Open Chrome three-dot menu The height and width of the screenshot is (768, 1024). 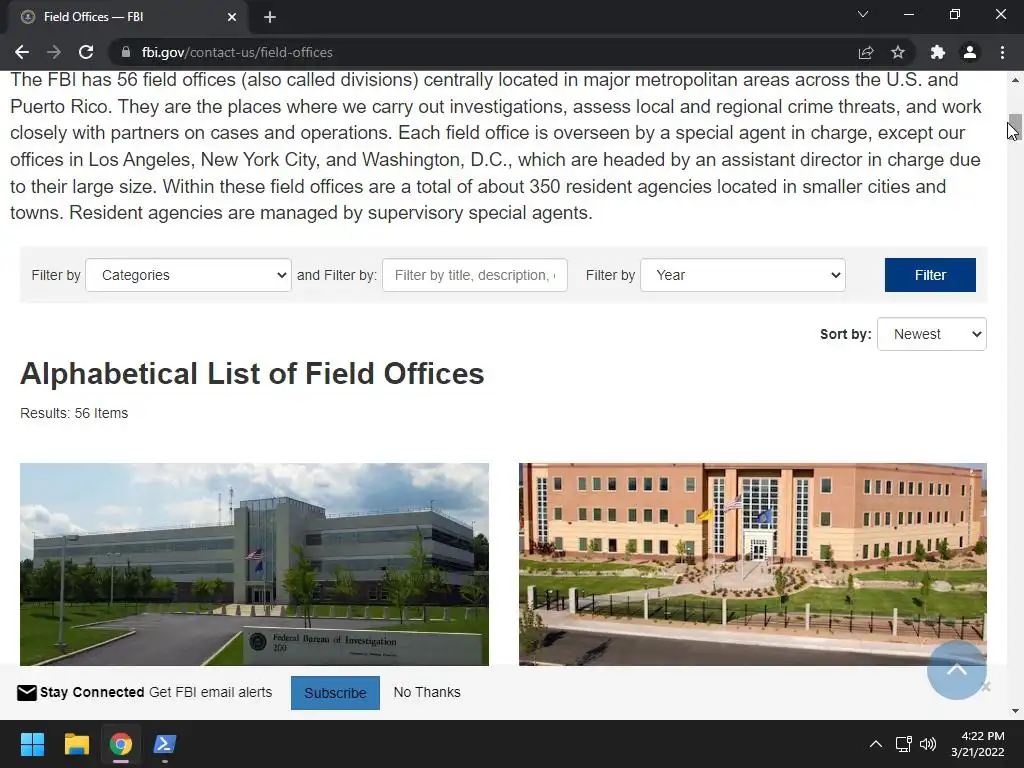pos(1002,52)
